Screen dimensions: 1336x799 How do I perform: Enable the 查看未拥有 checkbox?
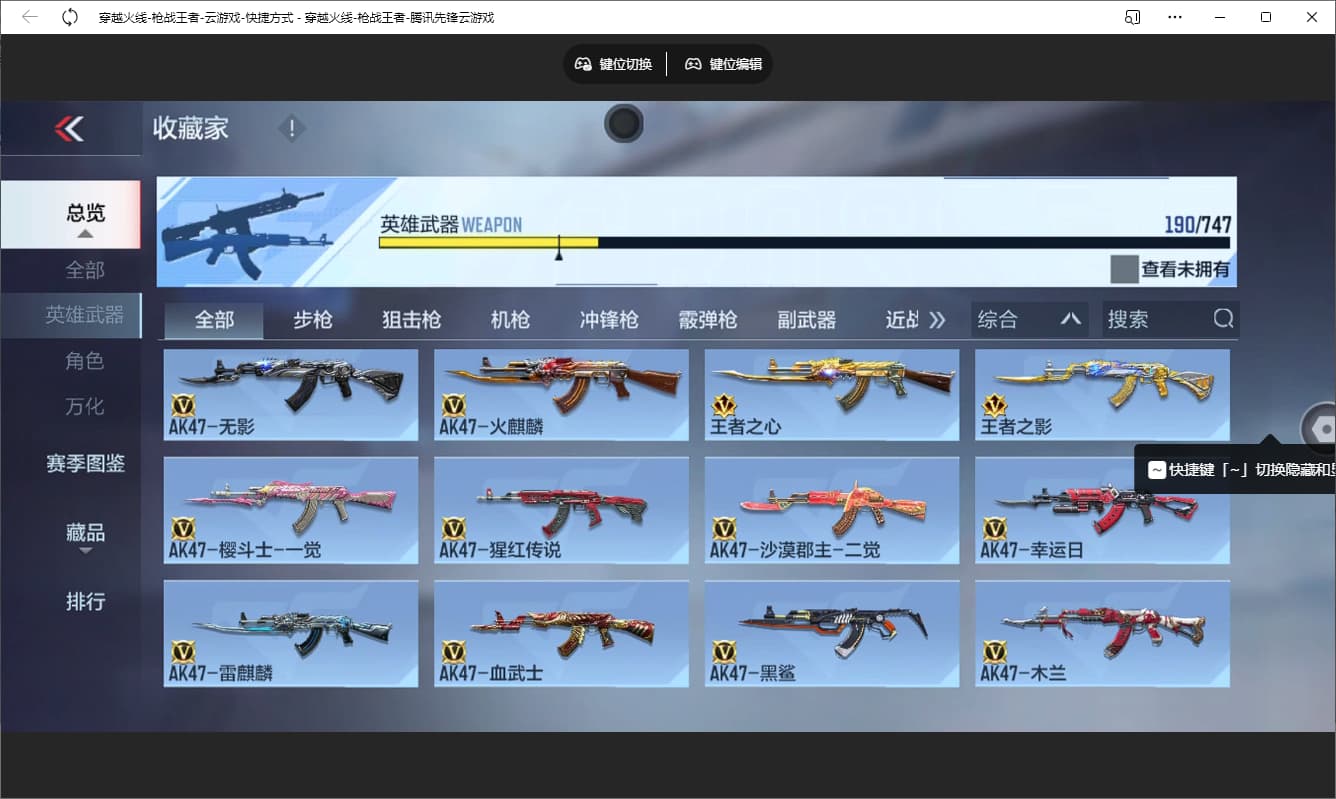1124,269
